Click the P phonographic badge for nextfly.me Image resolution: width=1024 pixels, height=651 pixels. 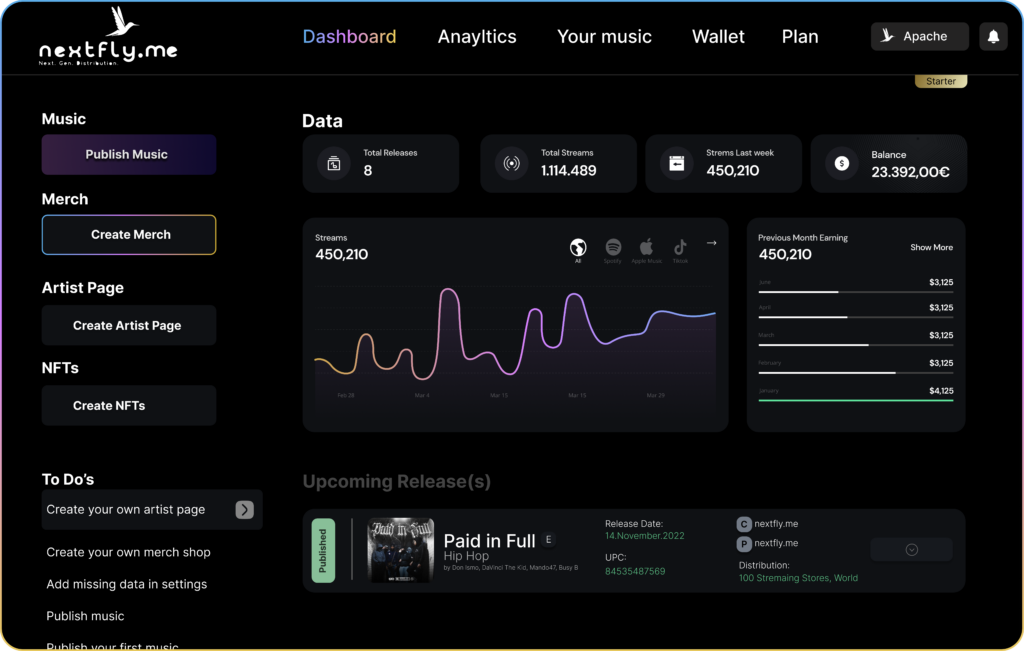(x=744, y=543)
